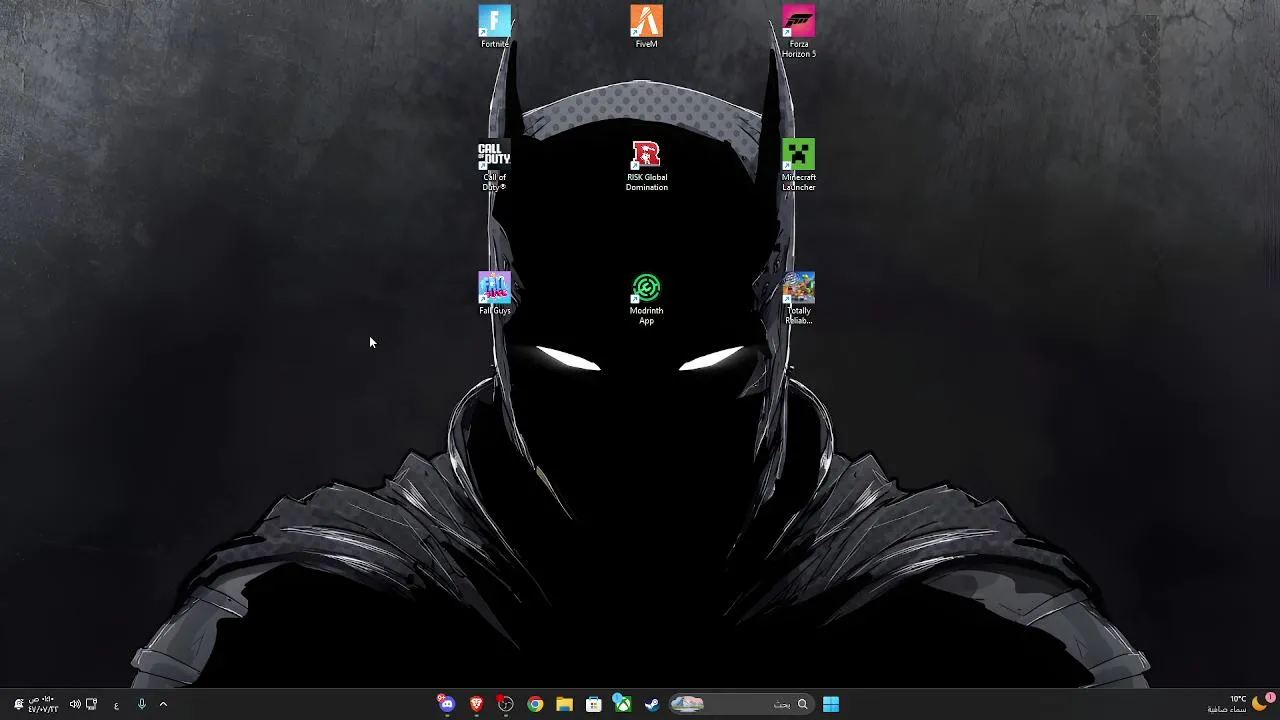This screenshot has height=720, width=1280.
Task: Open the clock and date panel
Action: point(43,704)
